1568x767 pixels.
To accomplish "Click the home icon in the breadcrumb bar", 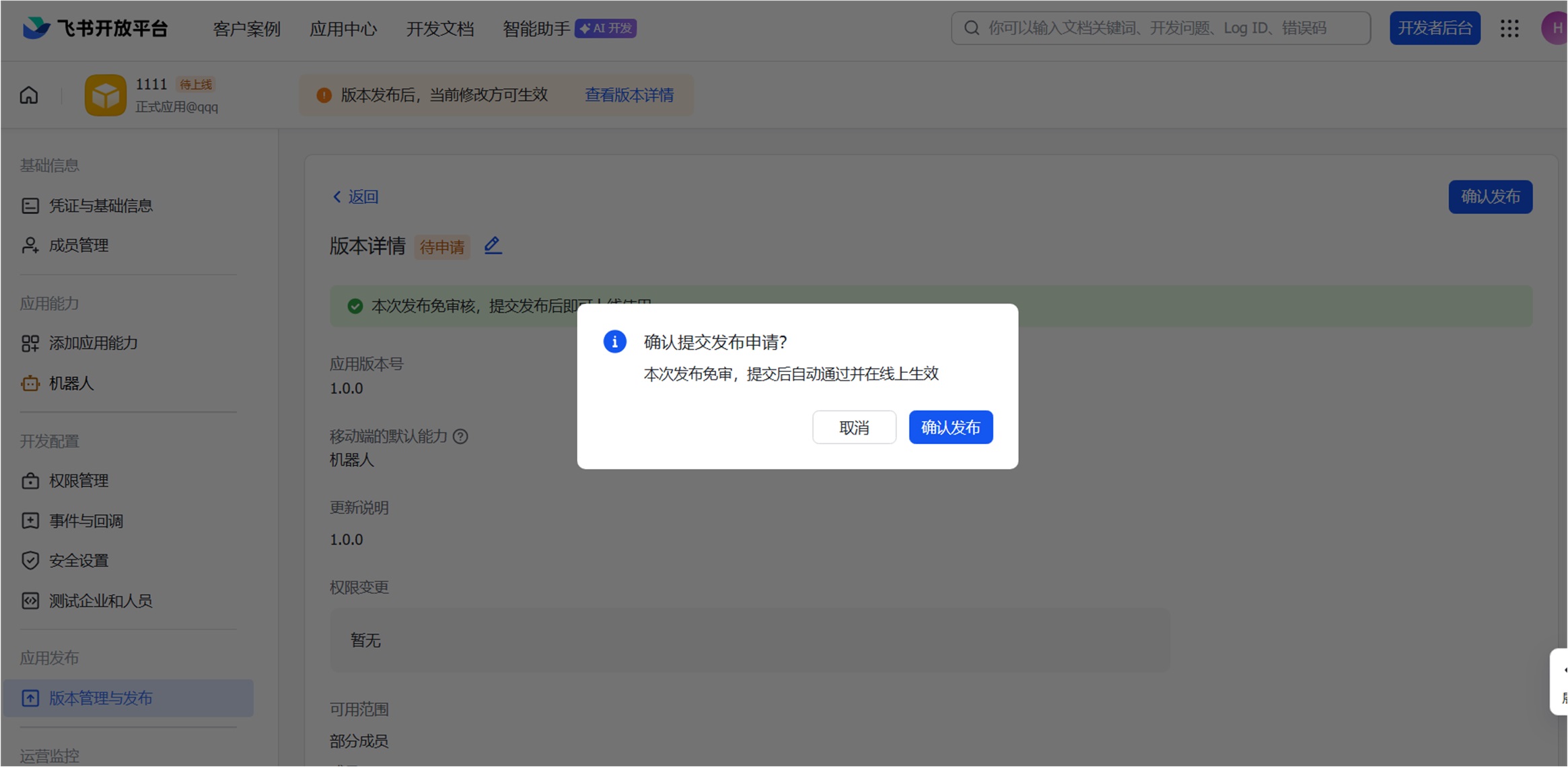I will click(x=29, y=96).
